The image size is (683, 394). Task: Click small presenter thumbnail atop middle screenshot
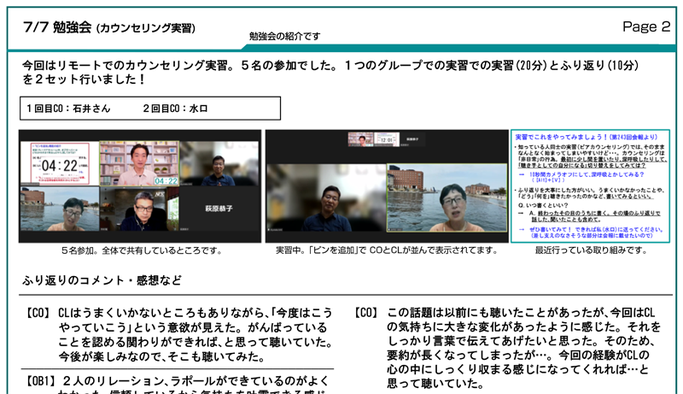click(x=360, y=139)
